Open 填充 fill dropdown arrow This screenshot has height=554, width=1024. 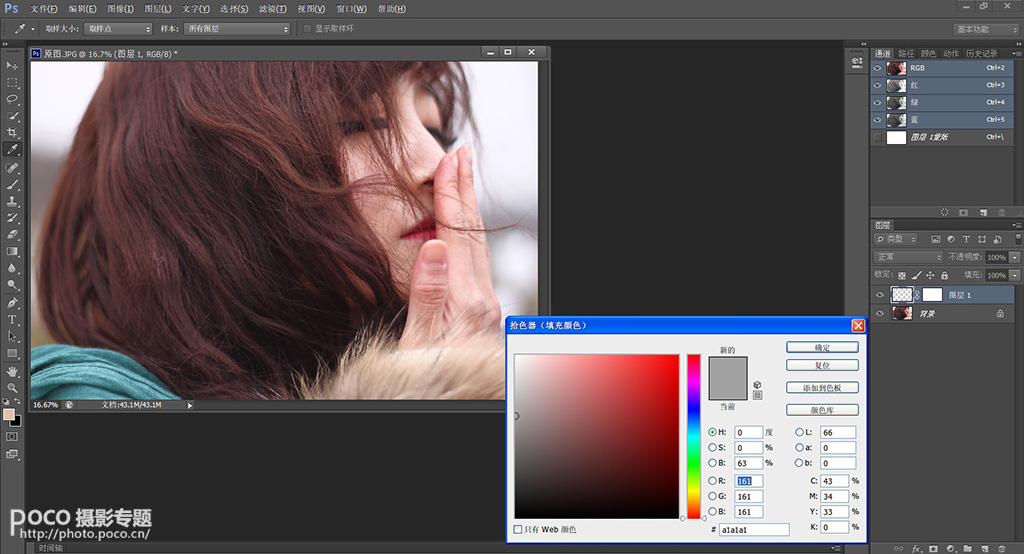(x=1015, y=276)
